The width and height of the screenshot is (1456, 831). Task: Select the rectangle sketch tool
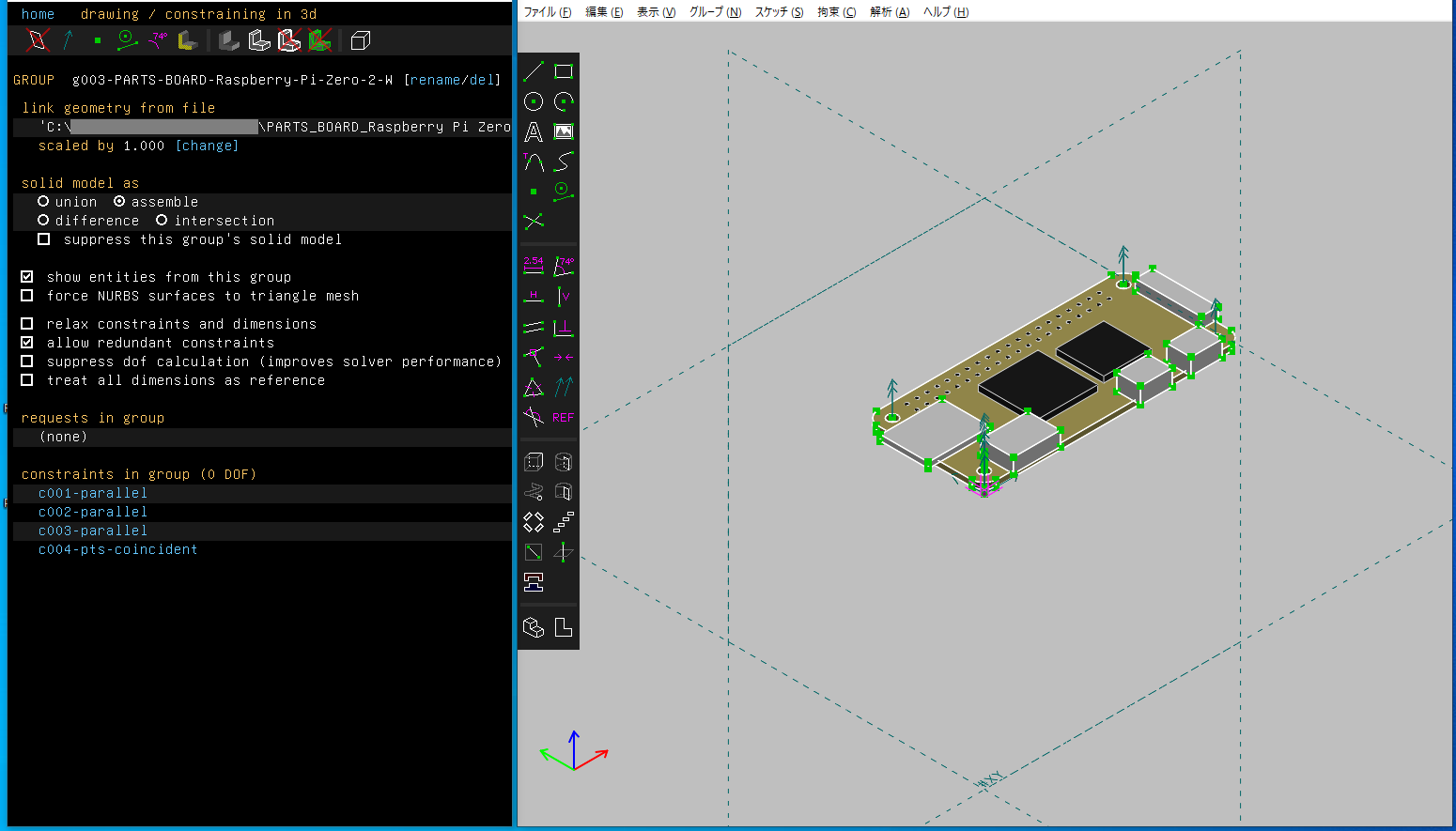coord(564,71)
